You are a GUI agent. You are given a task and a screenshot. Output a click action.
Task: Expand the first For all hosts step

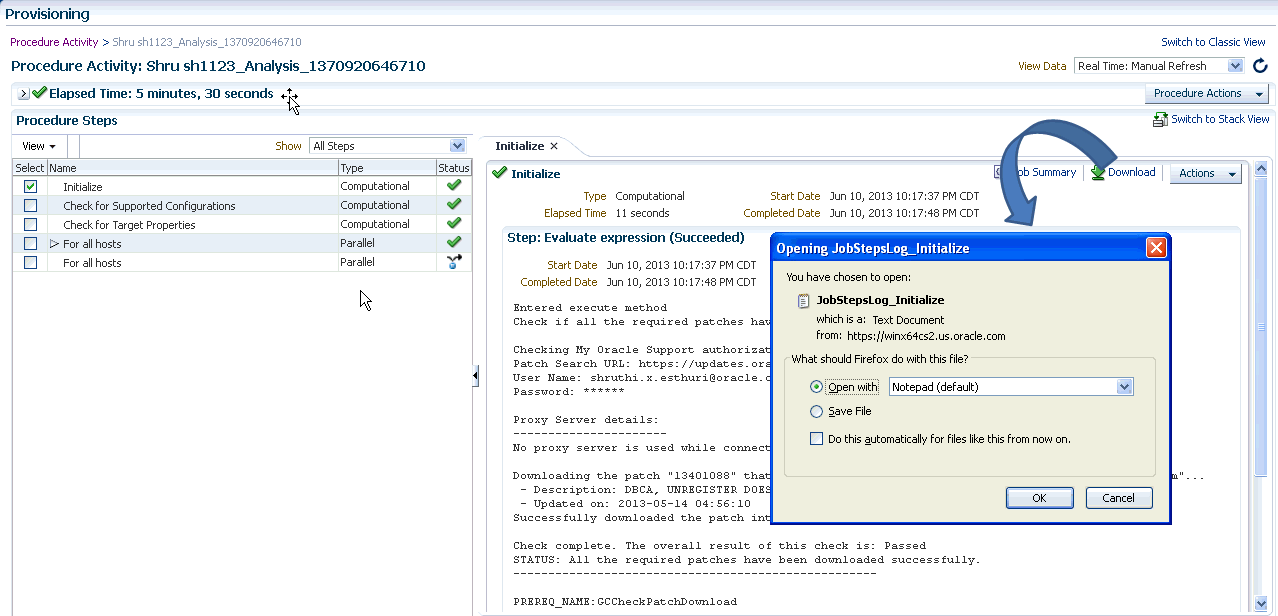(x=55, y=244)
